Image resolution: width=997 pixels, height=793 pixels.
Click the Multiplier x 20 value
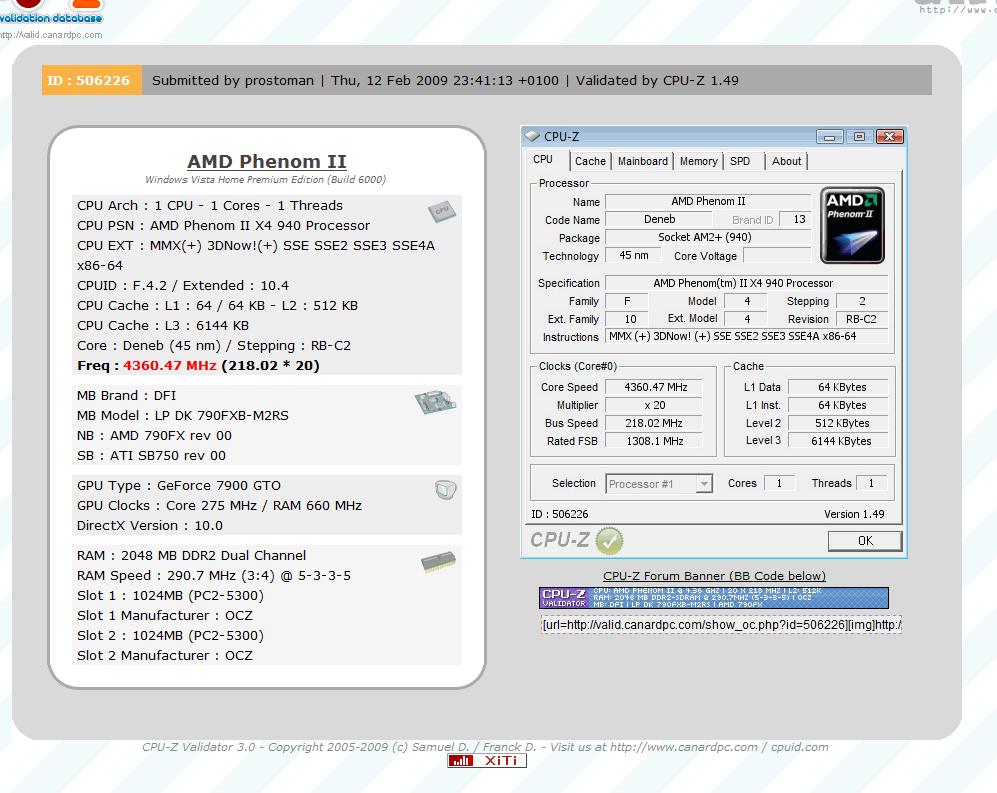[655, 405]
